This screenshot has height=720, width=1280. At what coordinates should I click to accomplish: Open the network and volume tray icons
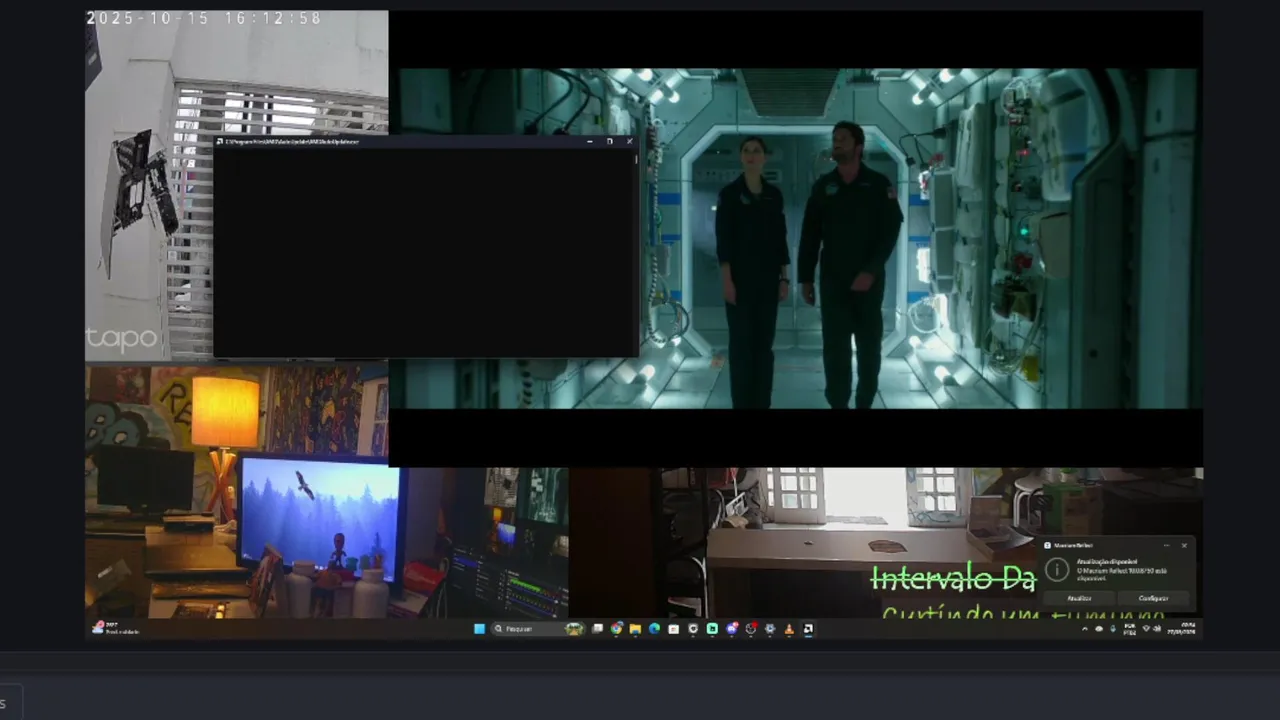(1152, 629)
